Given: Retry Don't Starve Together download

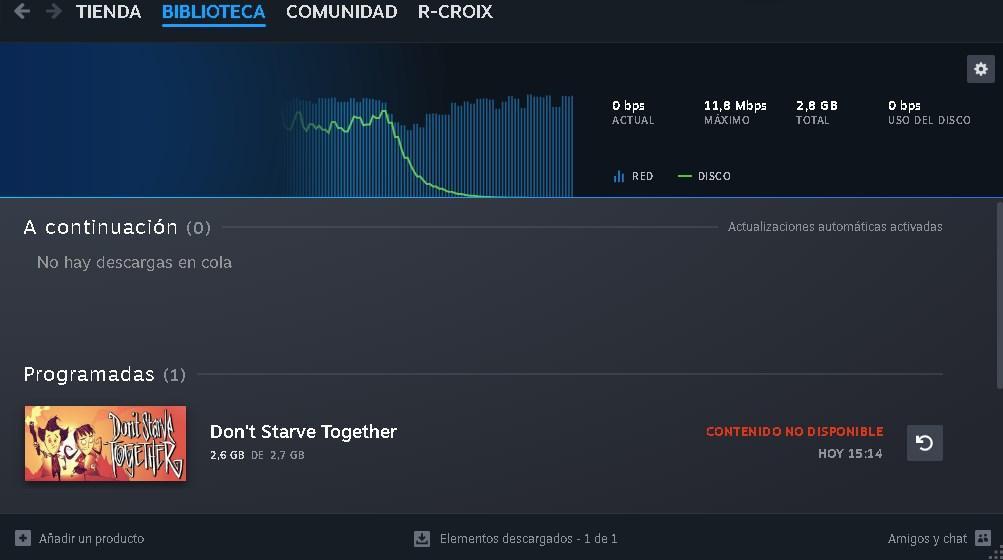Looking at the screenshot, I should (x=924, y=443).
